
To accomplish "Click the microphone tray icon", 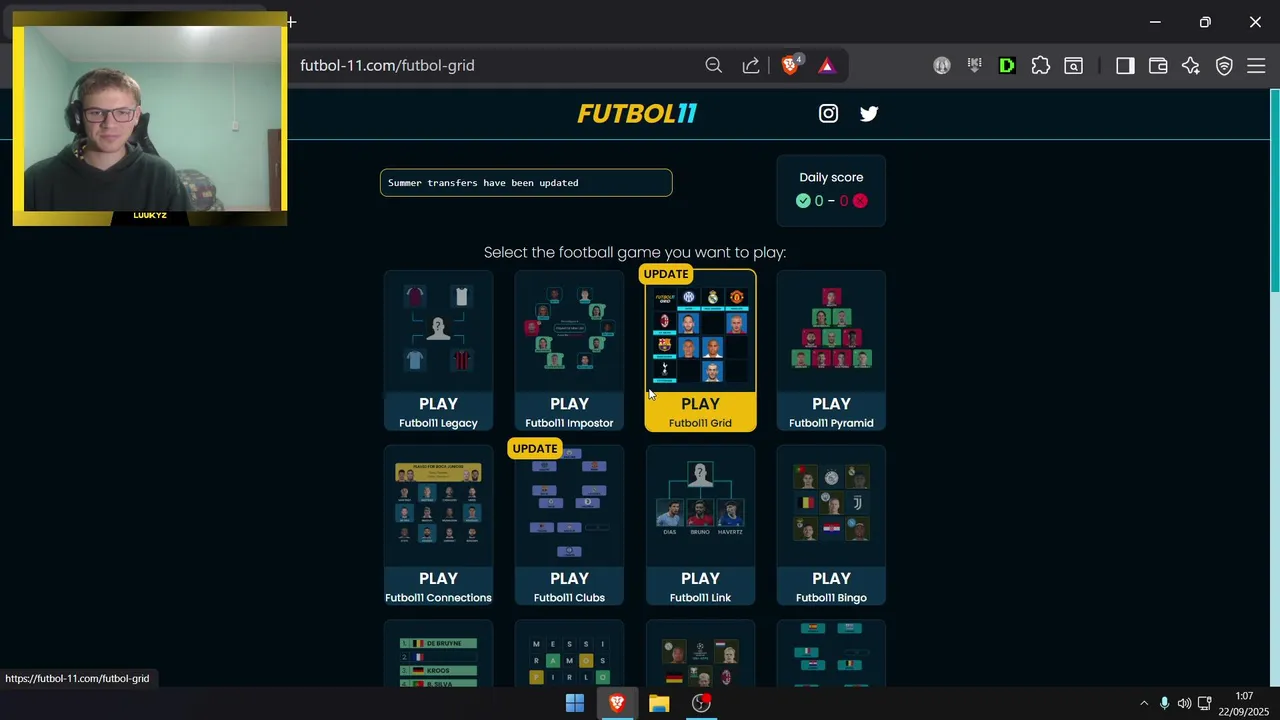I will pyautogui.click(x=1164, y=703).
